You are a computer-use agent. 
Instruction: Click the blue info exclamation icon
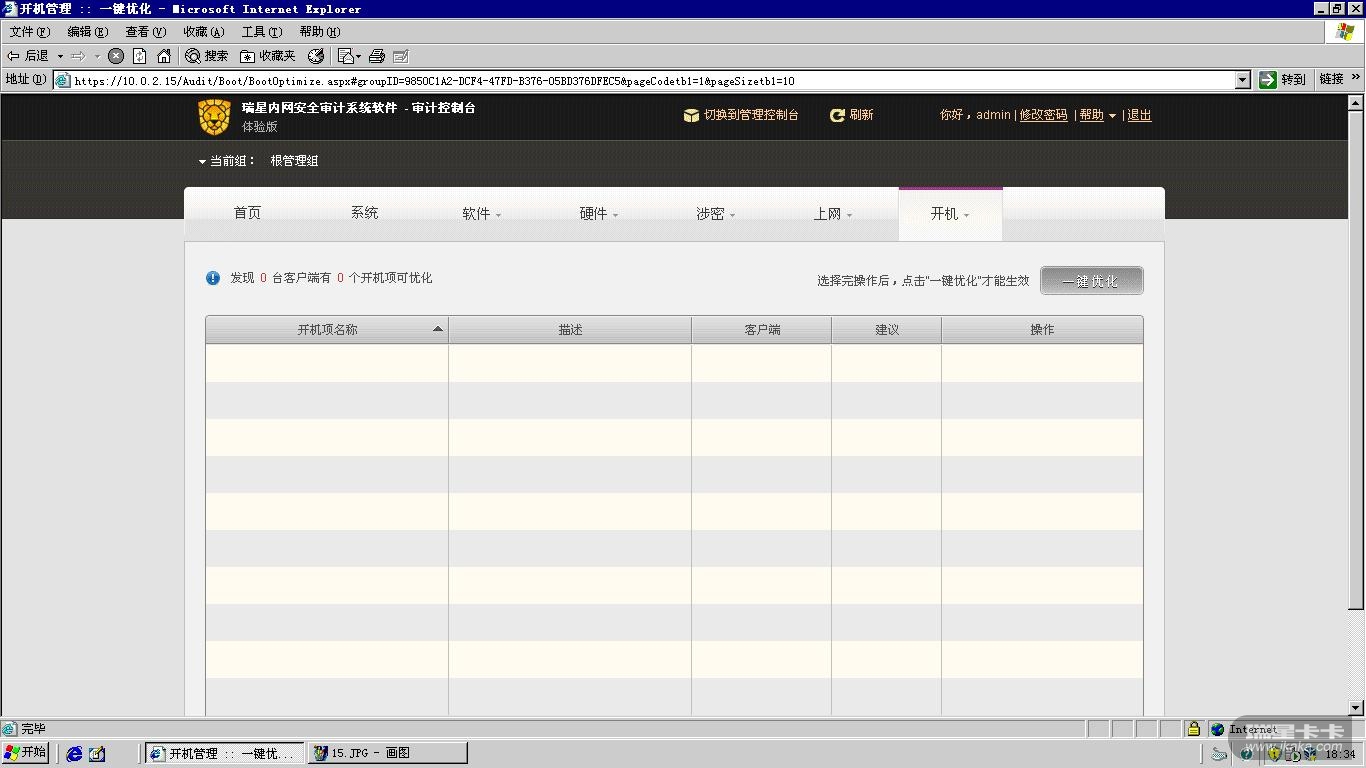click(x=213, y=278)
